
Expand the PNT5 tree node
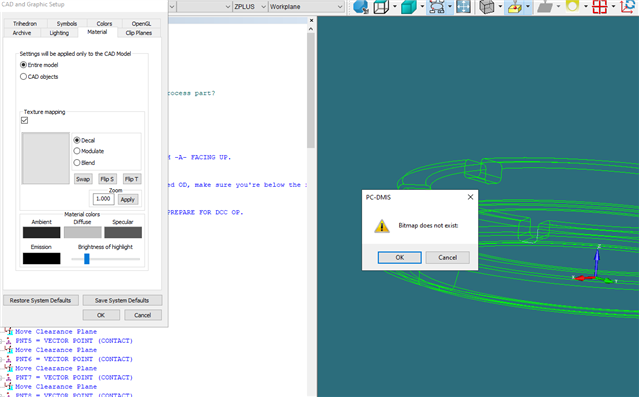(x=2, y=341)
